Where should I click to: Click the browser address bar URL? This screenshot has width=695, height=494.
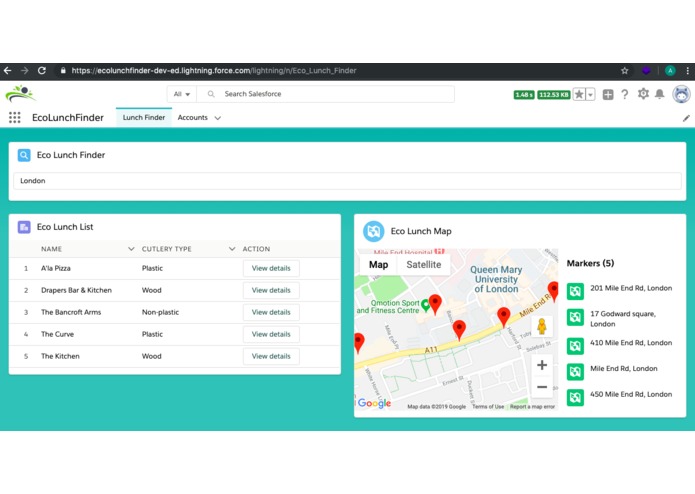tap(214, 70)
